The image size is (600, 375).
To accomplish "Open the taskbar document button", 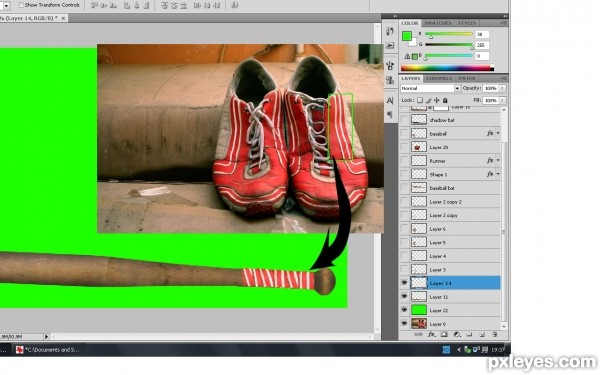I will coord(47,349).
